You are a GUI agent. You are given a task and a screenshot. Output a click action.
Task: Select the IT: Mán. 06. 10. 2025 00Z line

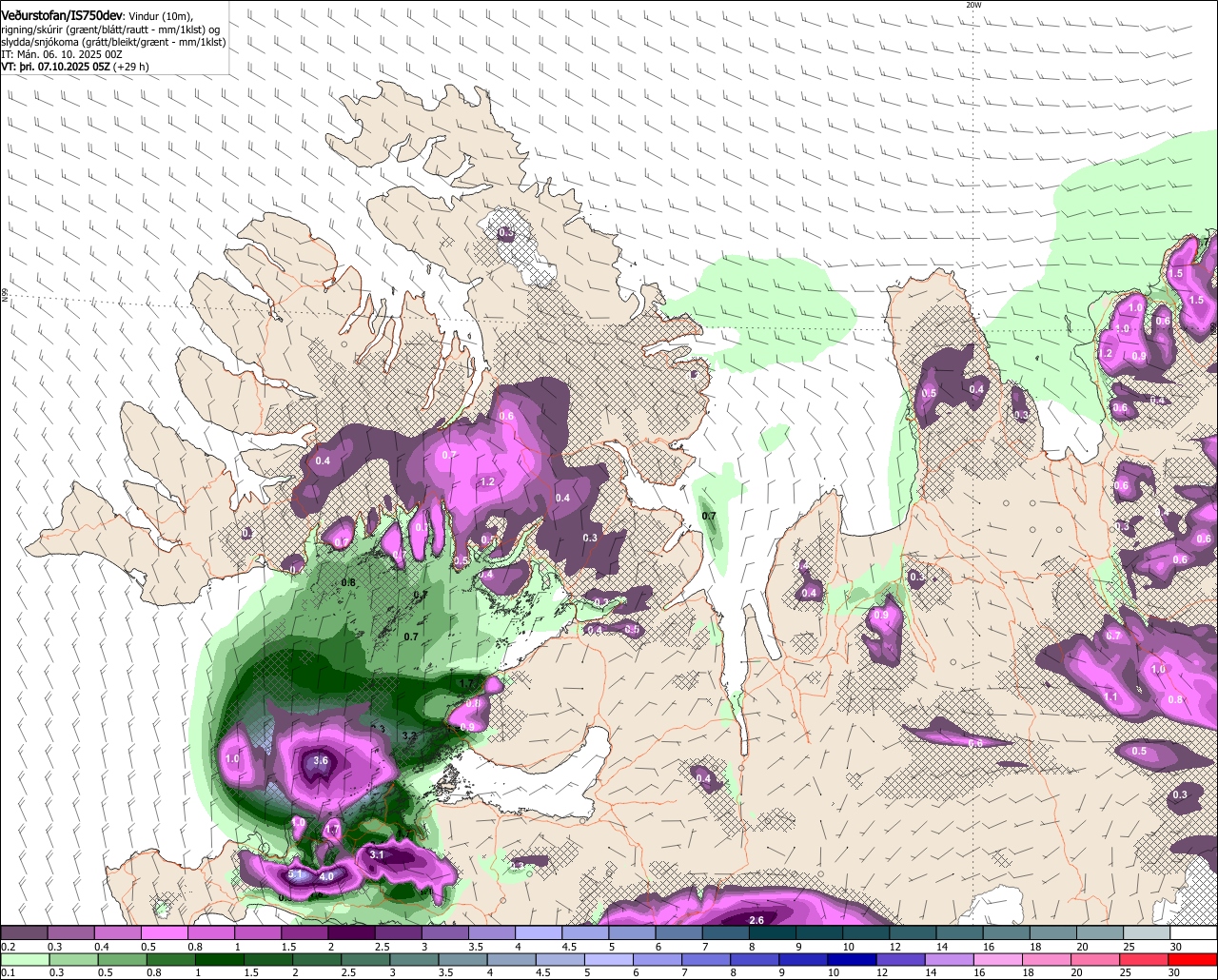tap(62, 54)
